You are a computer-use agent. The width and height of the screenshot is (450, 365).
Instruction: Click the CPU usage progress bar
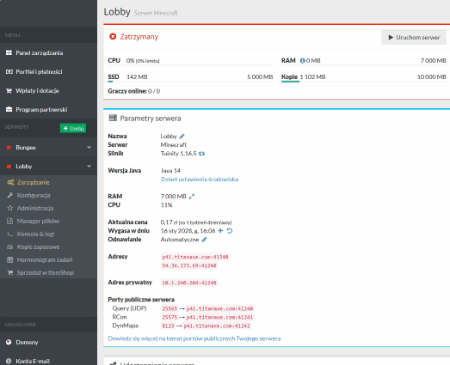coord(190,65)
